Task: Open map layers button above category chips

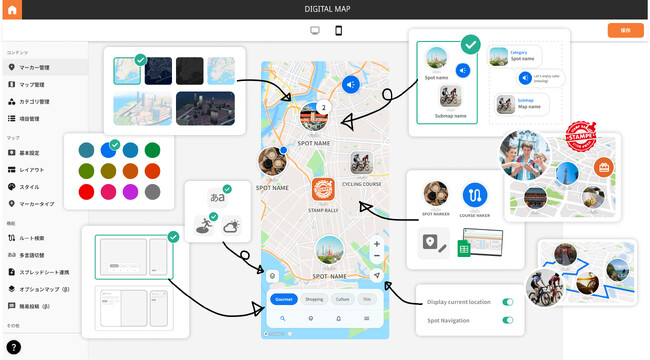Action: (272, 276)
